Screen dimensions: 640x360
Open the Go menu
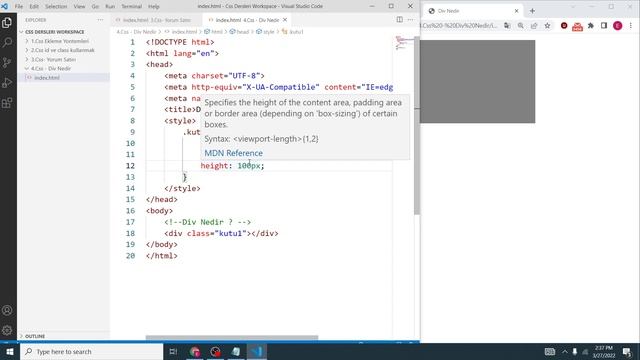point(95,7)
